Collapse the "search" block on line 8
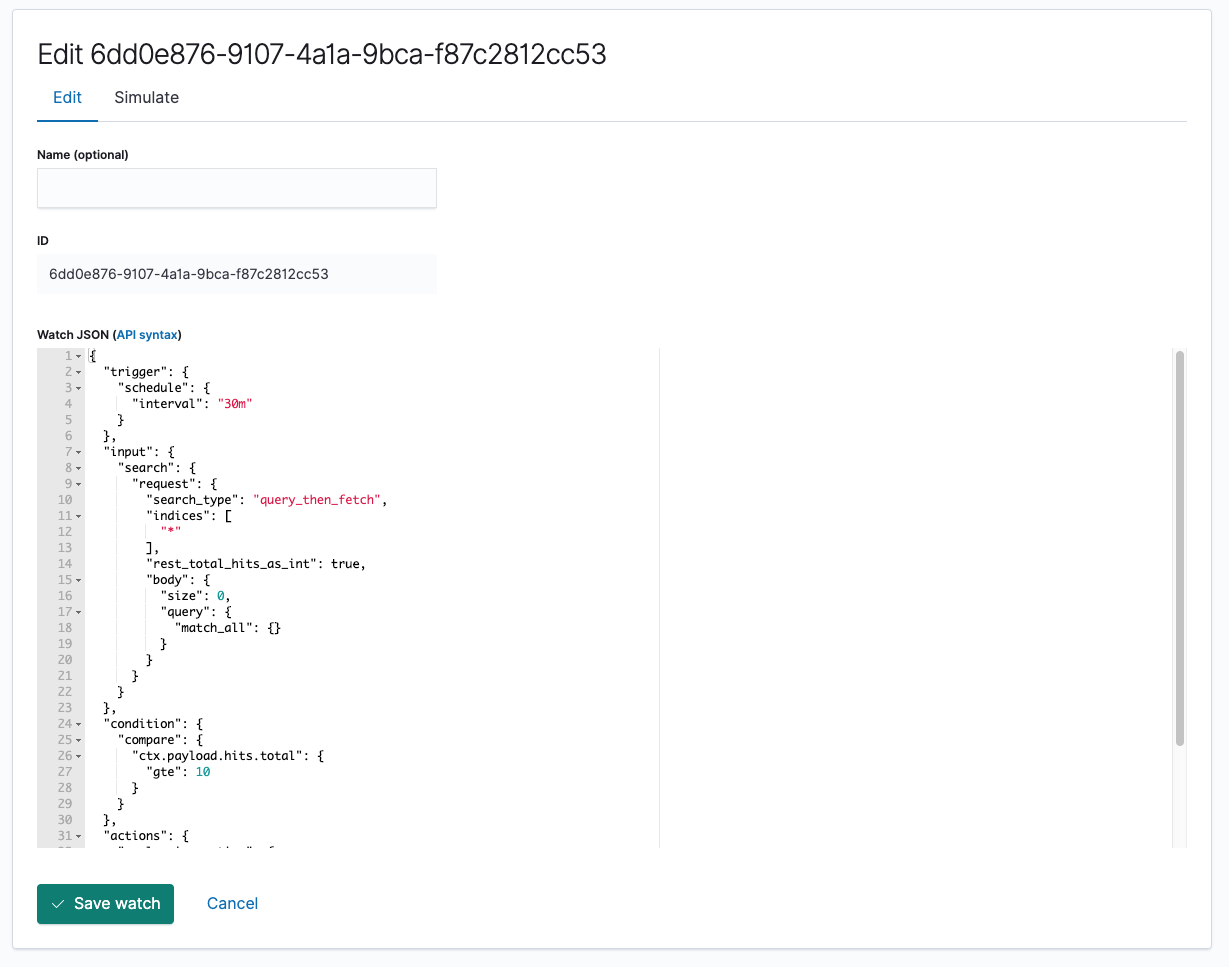The width and height of the screenshot is (1229, 967). [79, 468]
